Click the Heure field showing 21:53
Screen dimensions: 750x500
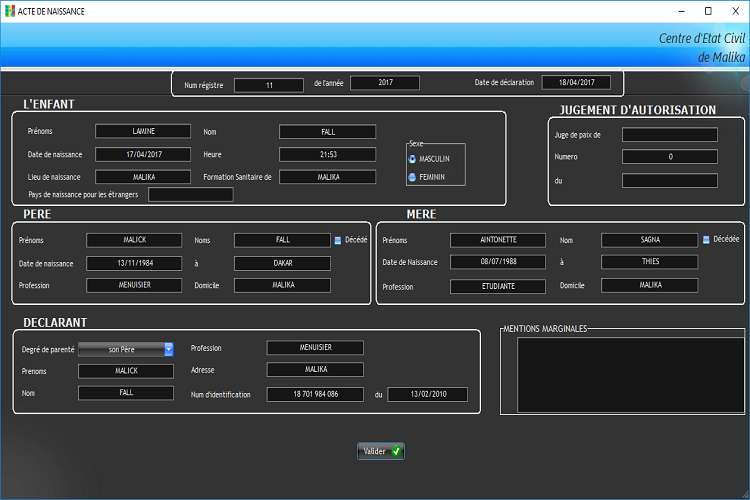tap(327, 154)
